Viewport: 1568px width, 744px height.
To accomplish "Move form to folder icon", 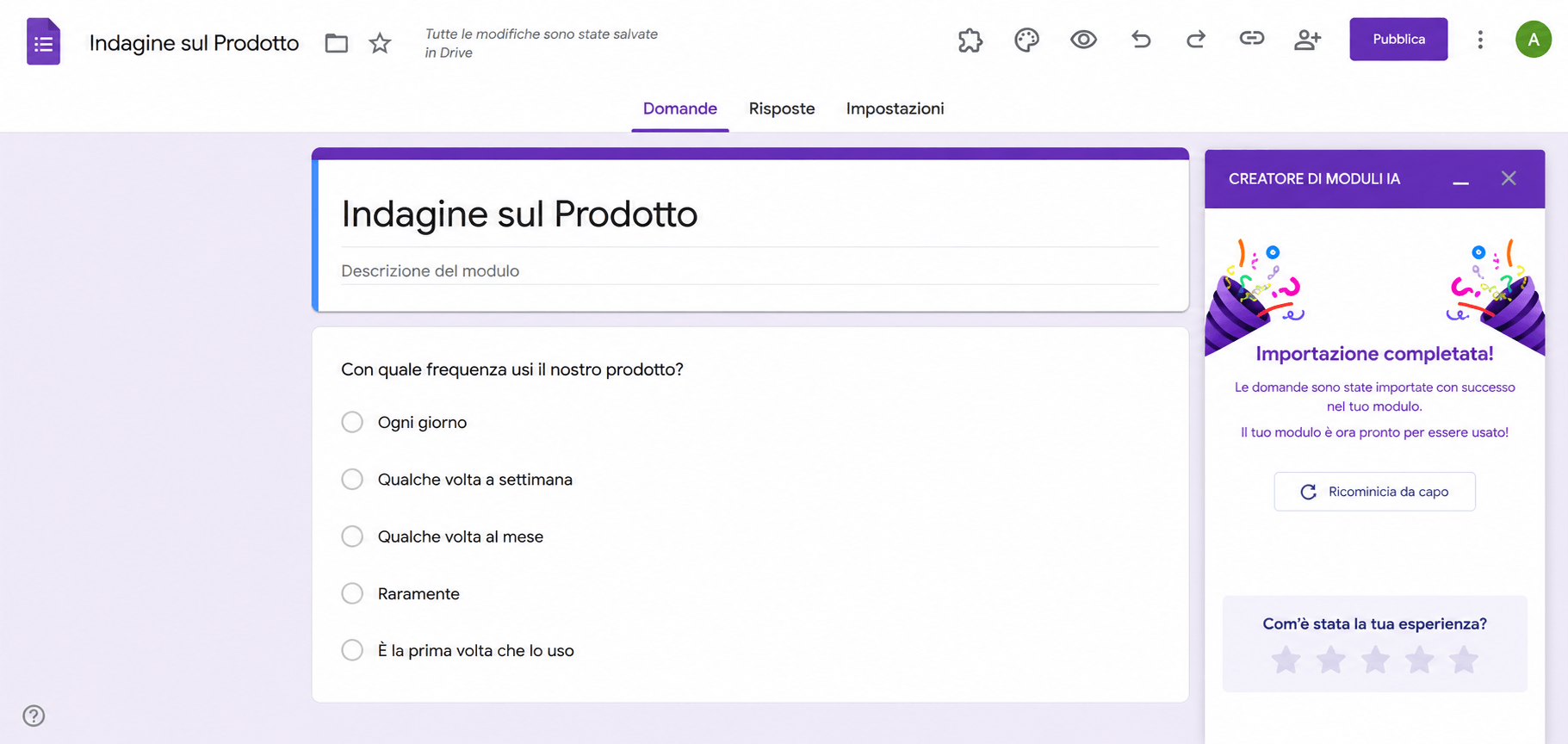I will pyautogui.click(x=337, y=43).
